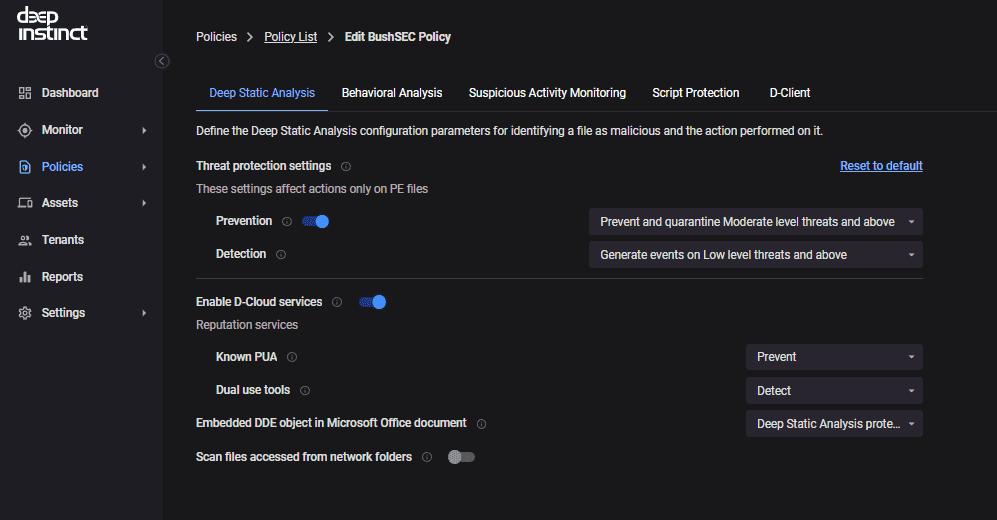Toggle the Prevention switch off

(x=315, y=221)
